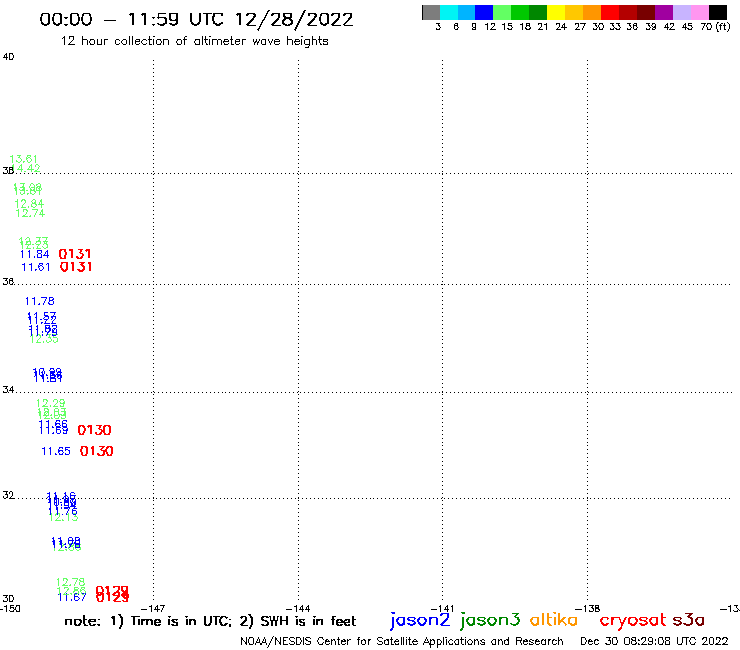The image size is (740, 650).
Task: Select subtitle '12 hour collection of altimeter wave heights'
Action: (194, 41)
